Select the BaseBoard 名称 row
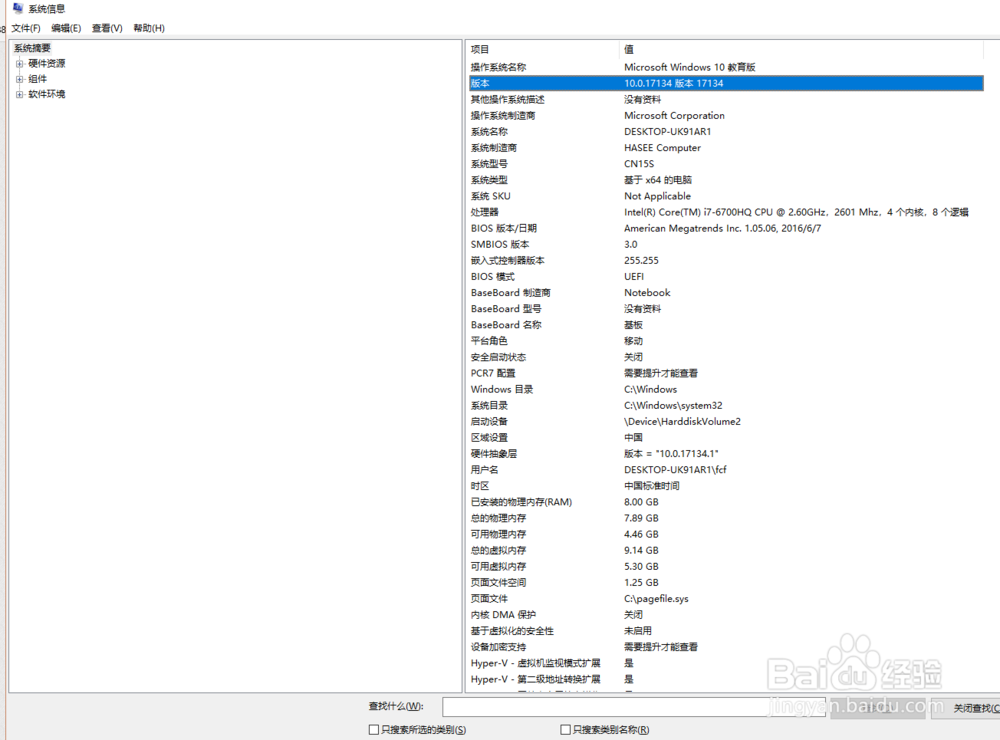Viewport: 1000px width, 740px height. (726, 325)
